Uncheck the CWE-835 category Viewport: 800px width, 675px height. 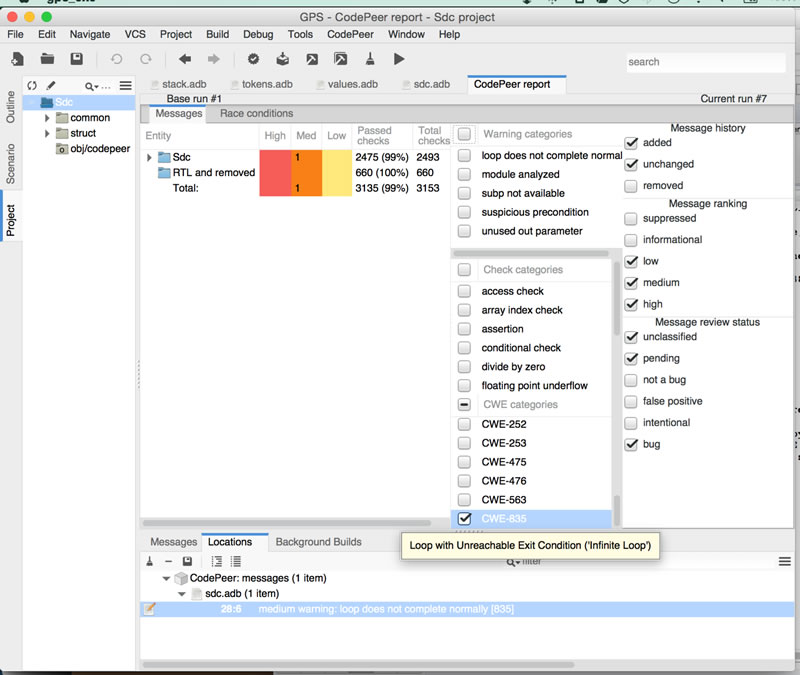(x=464, y=519)
